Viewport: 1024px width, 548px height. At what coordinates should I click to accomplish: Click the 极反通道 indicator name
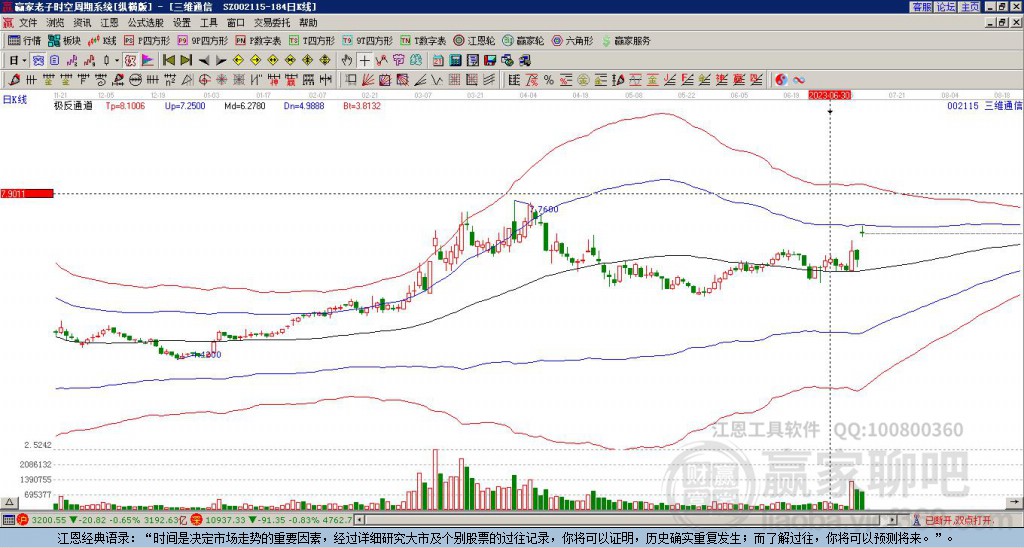[x=73, y=105]
